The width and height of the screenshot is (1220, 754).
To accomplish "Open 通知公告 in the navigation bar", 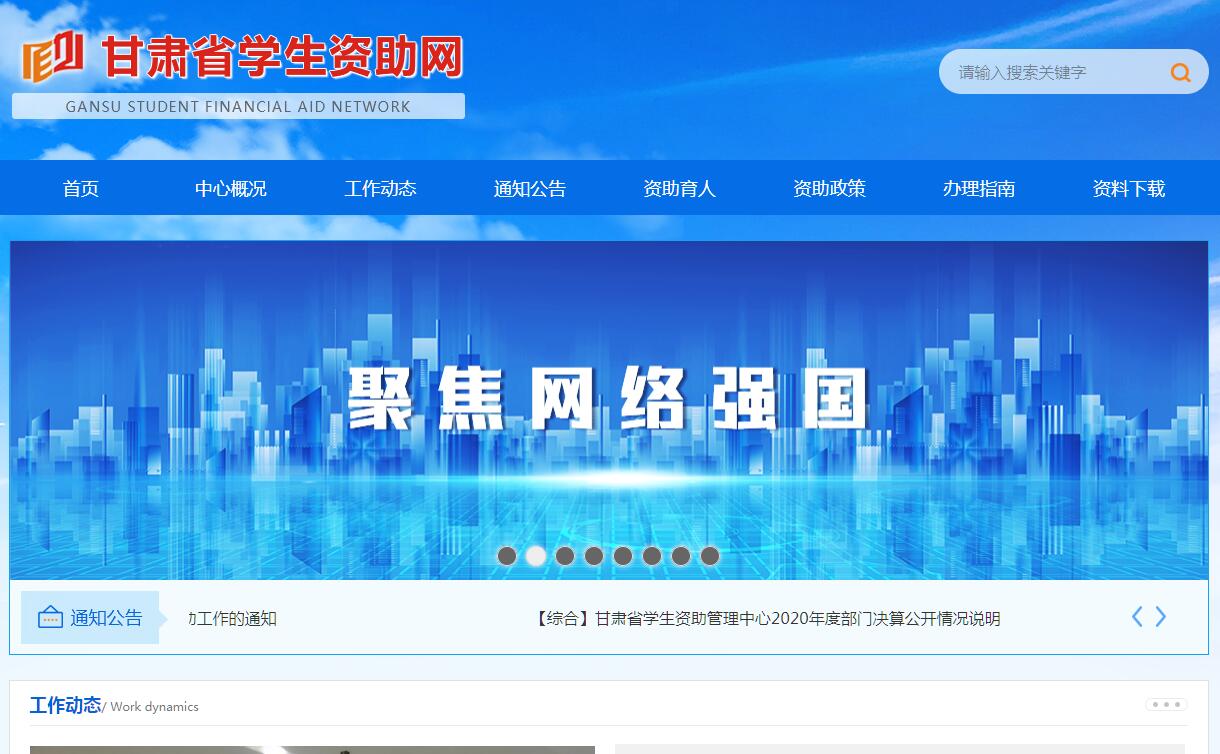I will pyautogui.click(x=530, y=189).
